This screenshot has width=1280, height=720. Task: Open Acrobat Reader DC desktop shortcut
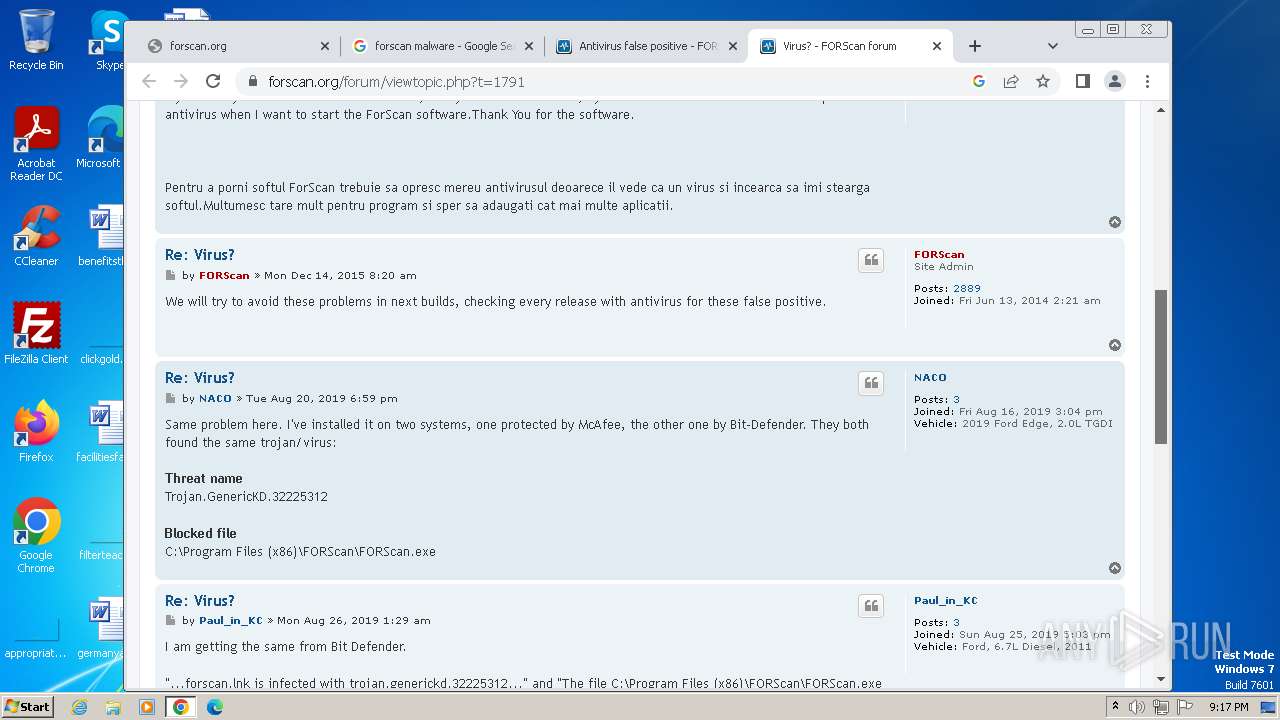pos(36,144)
